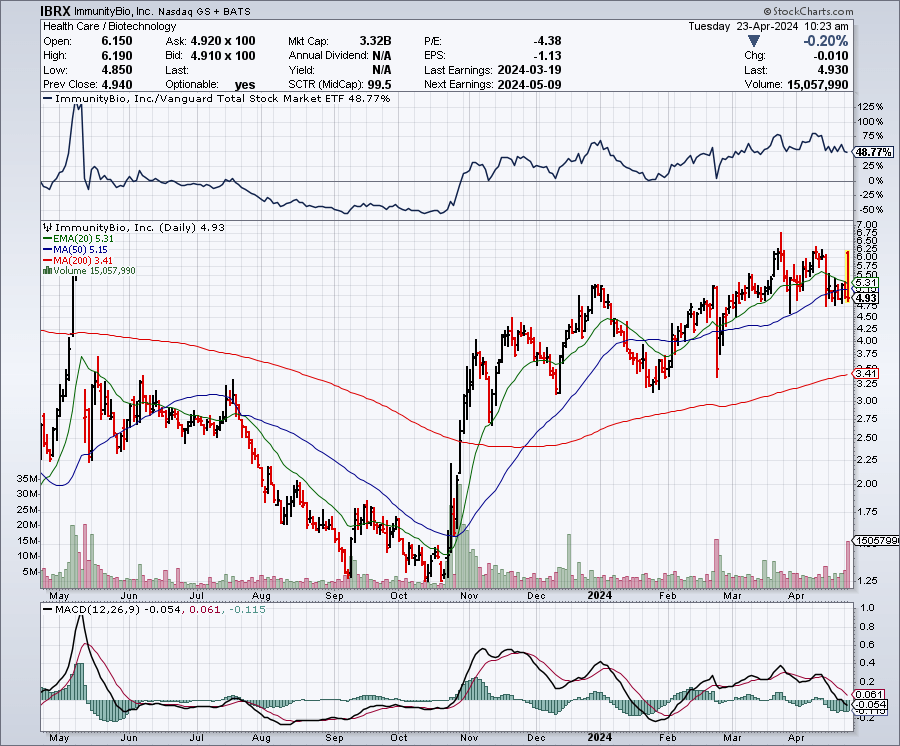Click the red MA(200) legend line marker
Screen dimensions: 900x746
46,261
